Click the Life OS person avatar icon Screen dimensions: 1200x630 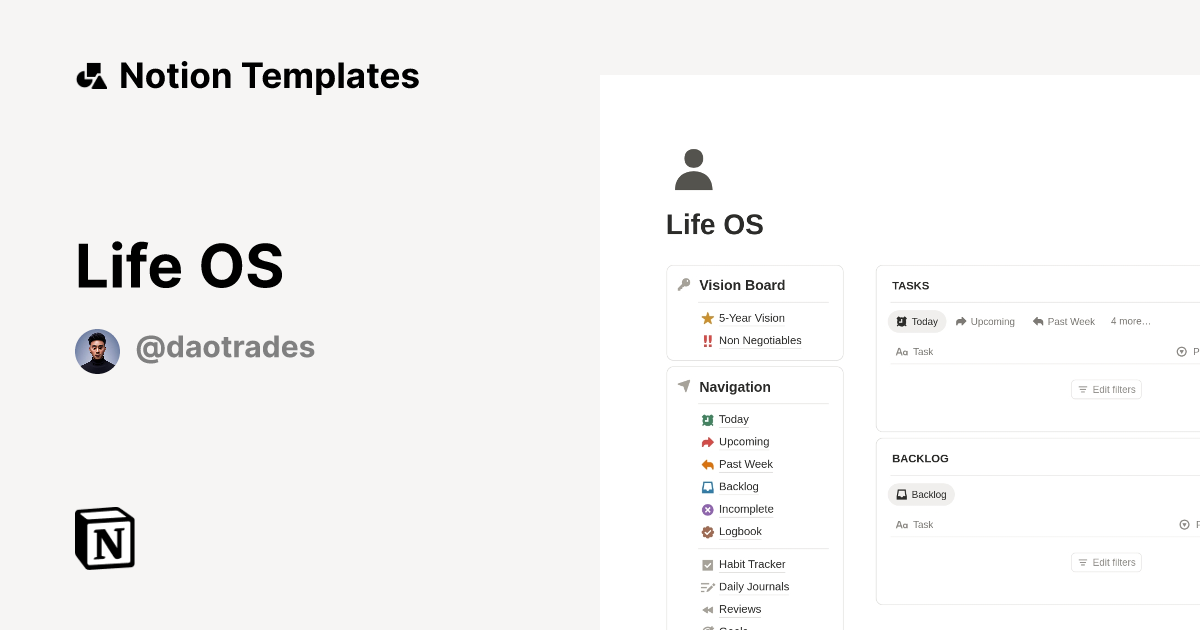(x=693, y=169)
